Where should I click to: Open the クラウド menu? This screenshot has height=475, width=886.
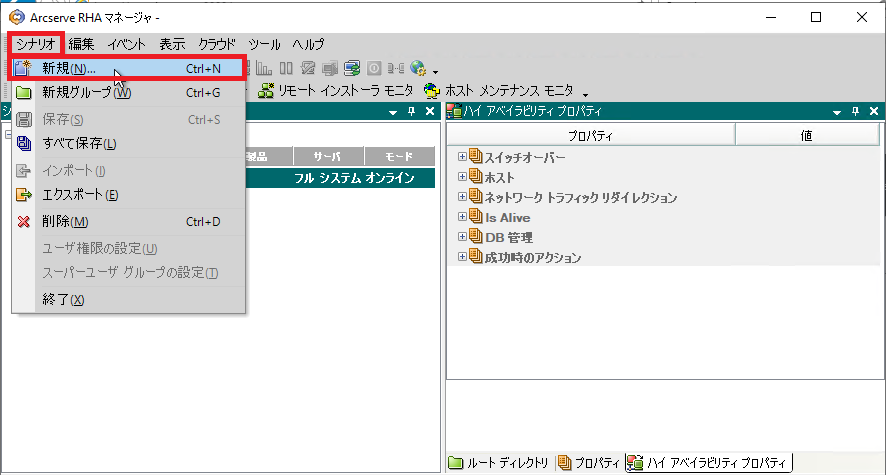(216, 44)
